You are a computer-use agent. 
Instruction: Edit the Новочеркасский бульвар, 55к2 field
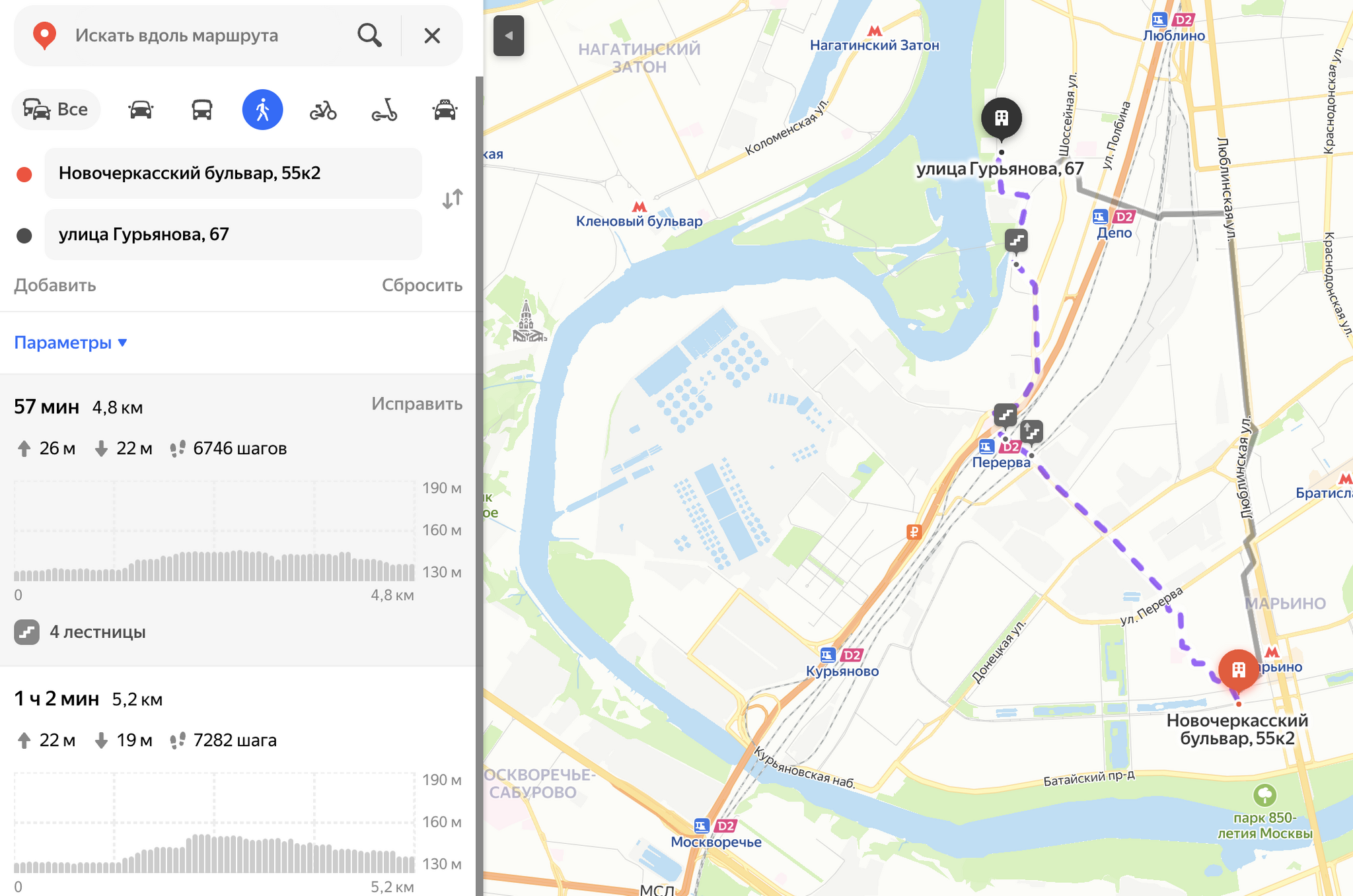(233, 174)
